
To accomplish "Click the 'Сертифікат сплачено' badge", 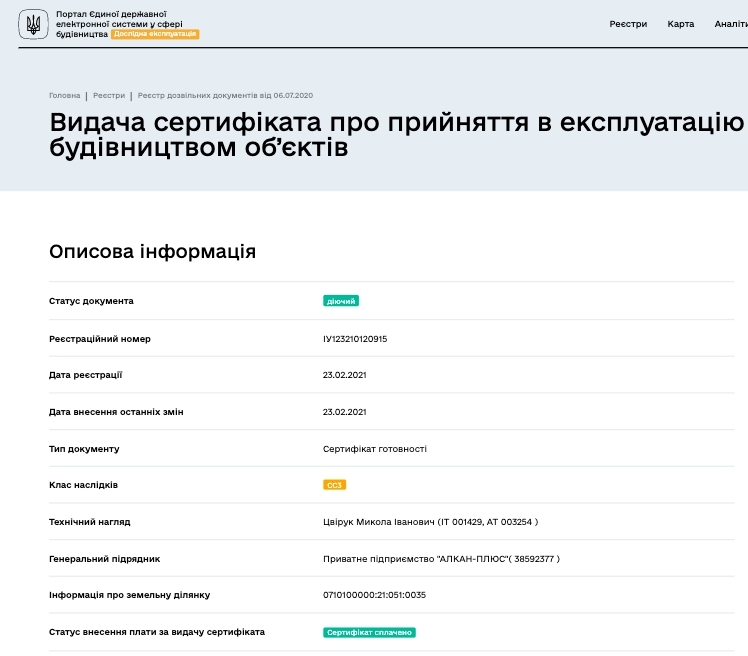I will (x=369, y=632).
